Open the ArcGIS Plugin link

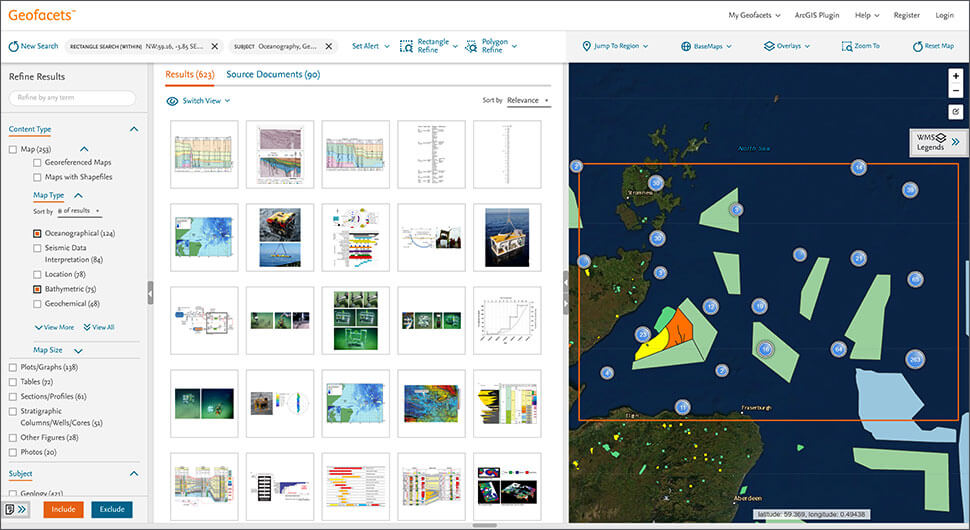817,15
